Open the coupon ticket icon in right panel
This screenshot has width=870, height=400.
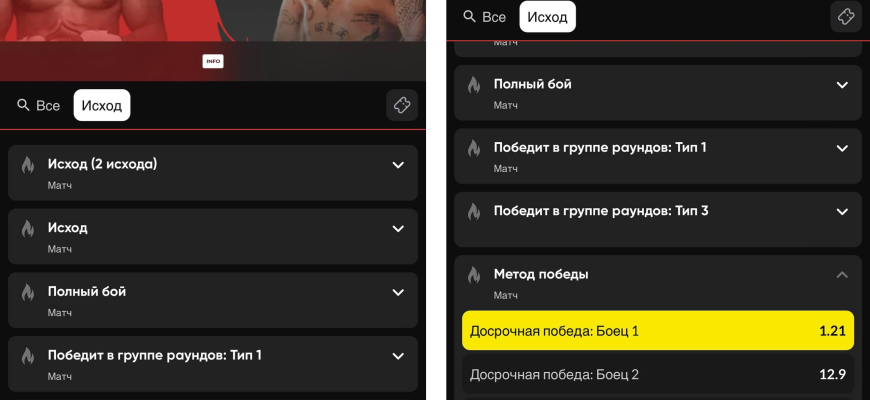[x=845, y=17]
